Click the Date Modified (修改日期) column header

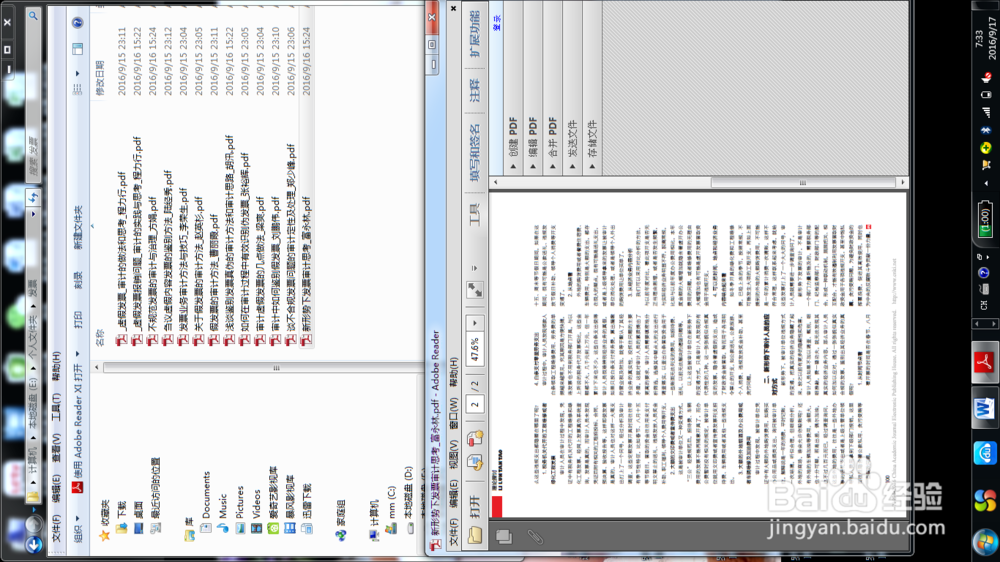(100, 78)
